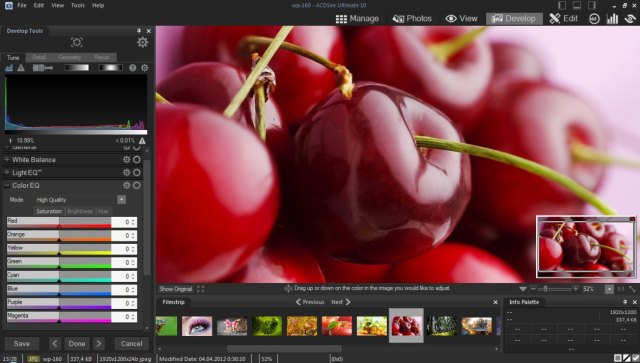Click the Save button
640x363 pixels.
[22, 344]
